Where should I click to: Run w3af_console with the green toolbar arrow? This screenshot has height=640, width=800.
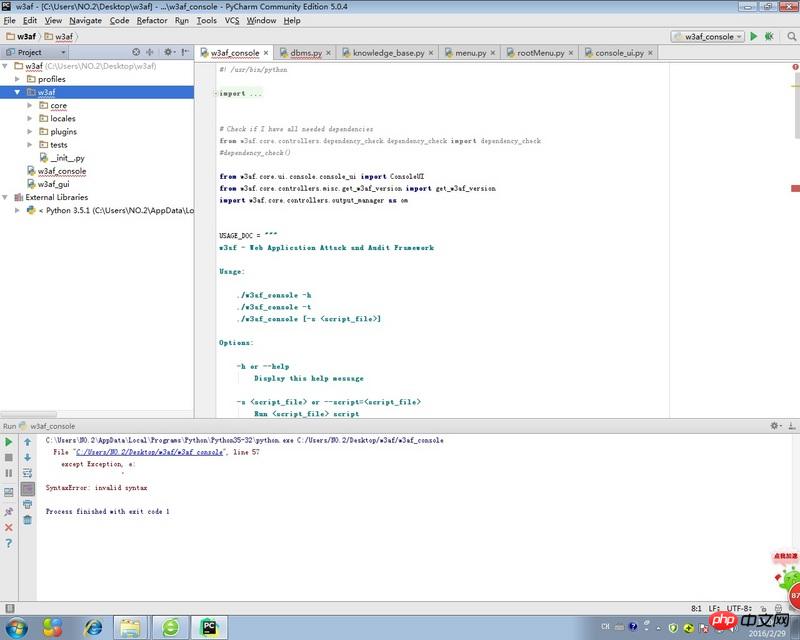pyautogui.click(x=754, y=36)
